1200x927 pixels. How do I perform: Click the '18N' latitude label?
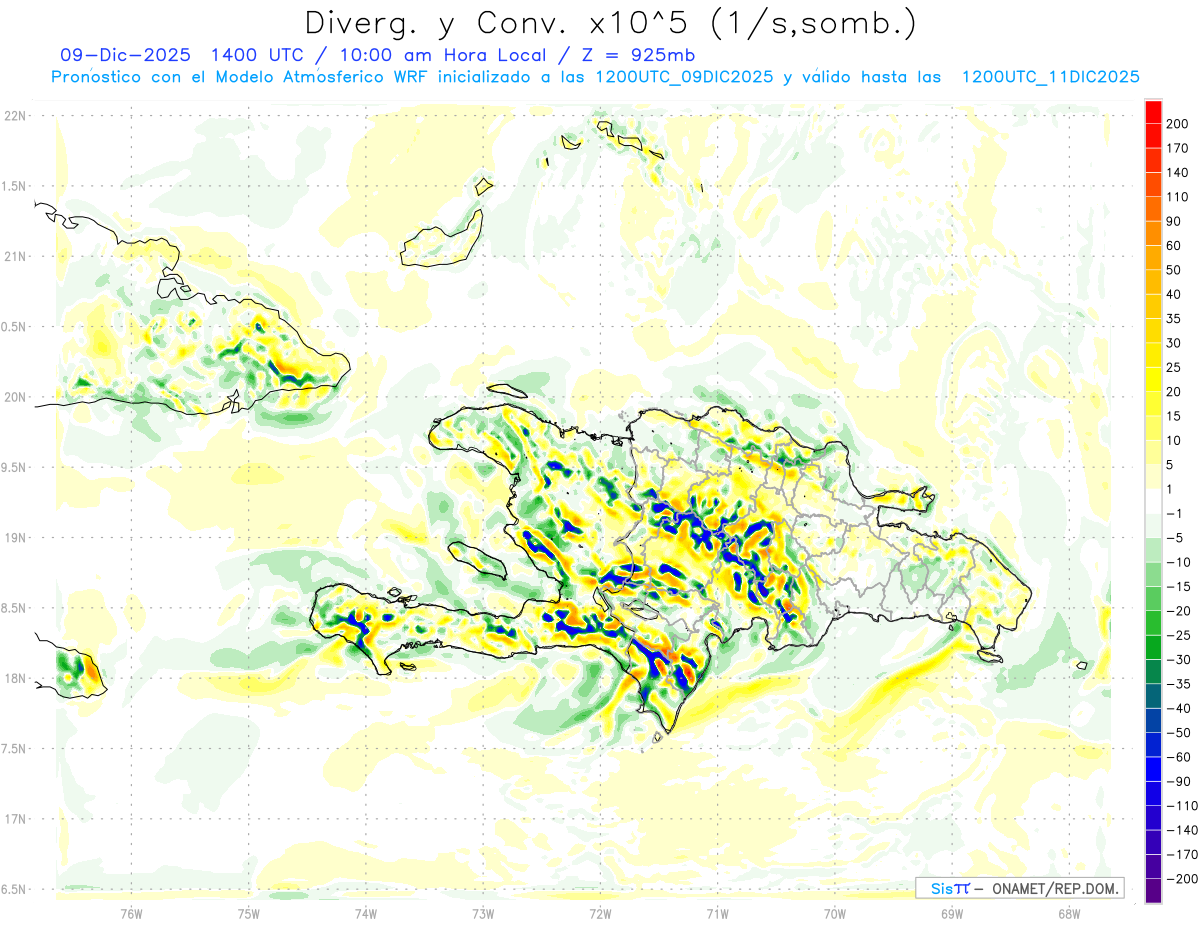click(x=15, y=678)
